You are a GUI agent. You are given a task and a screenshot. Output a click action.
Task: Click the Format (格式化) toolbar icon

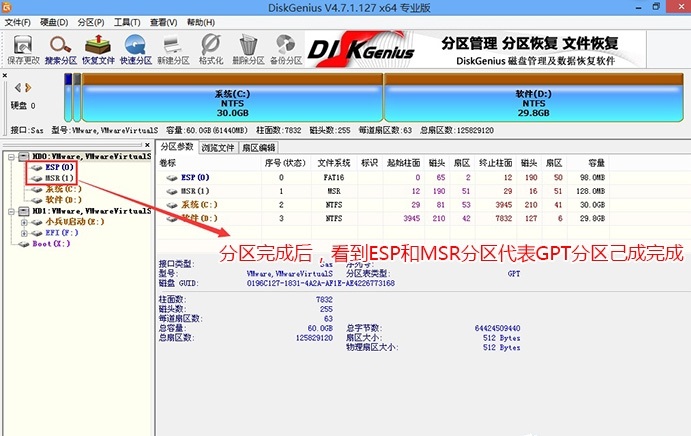[x=211, y=49]
